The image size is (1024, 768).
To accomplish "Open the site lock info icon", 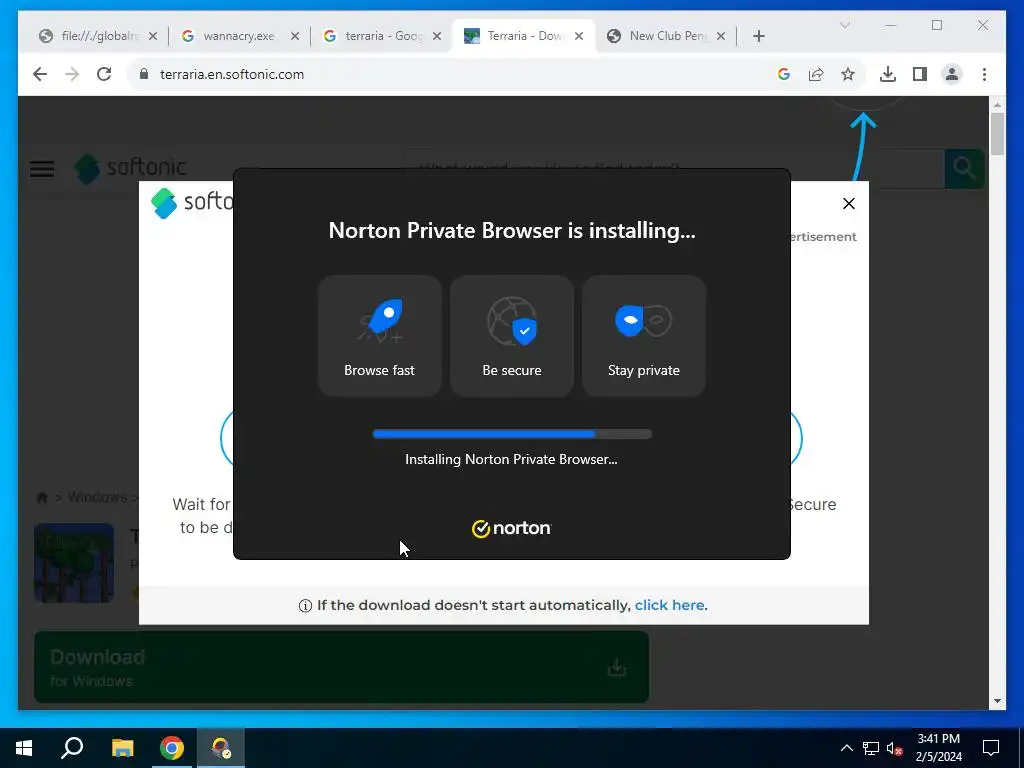I will (x=144, y=74).
